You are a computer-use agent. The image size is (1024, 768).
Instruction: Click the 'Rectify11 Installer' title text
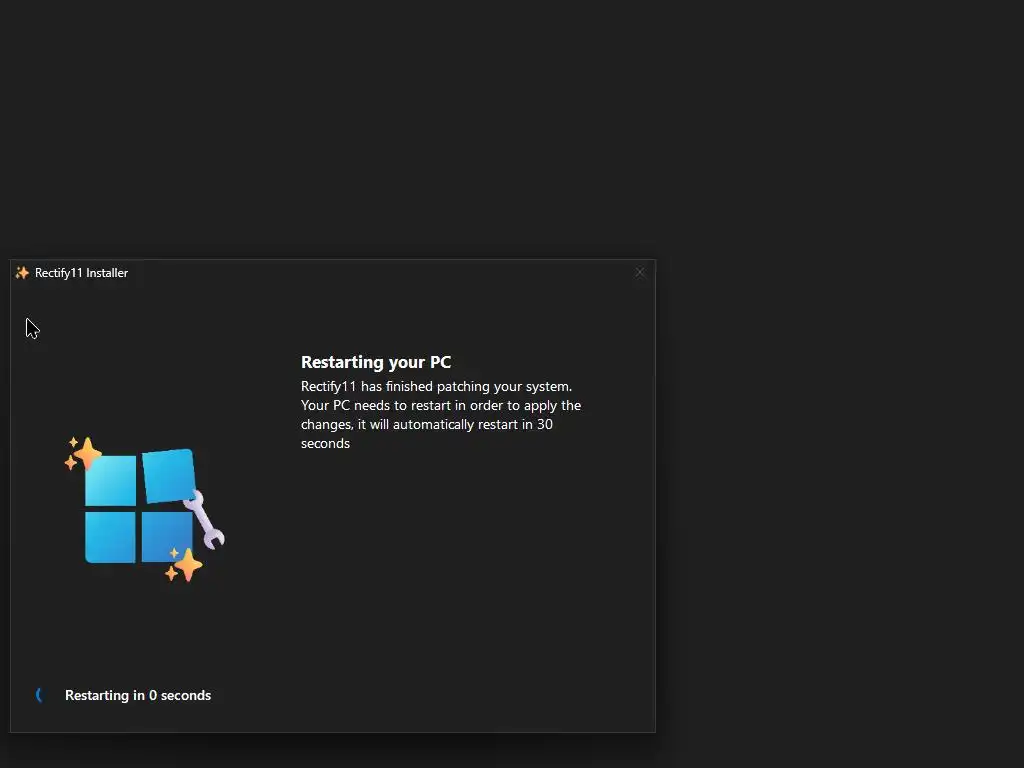tap(81, 273)
